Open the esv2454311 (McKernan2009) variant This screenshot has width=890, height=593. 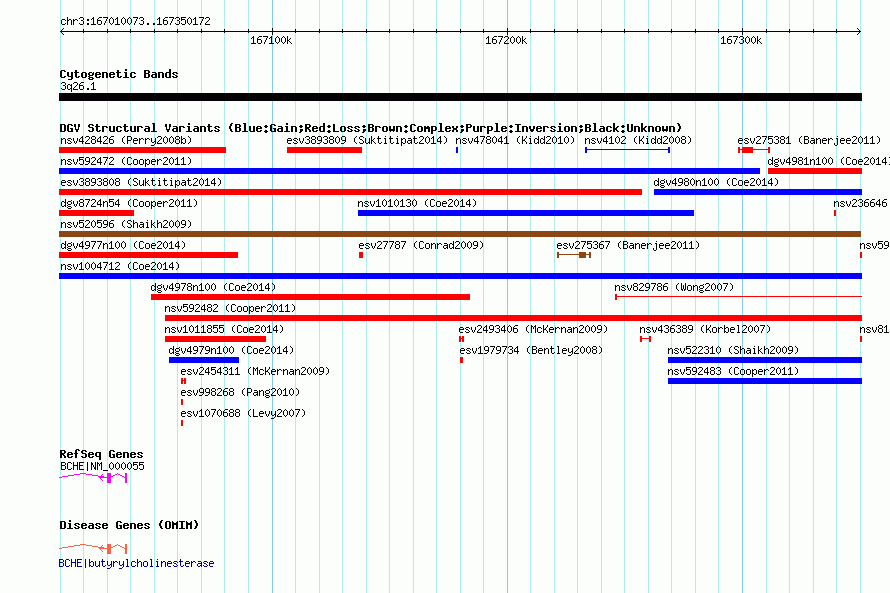point(255,371)
